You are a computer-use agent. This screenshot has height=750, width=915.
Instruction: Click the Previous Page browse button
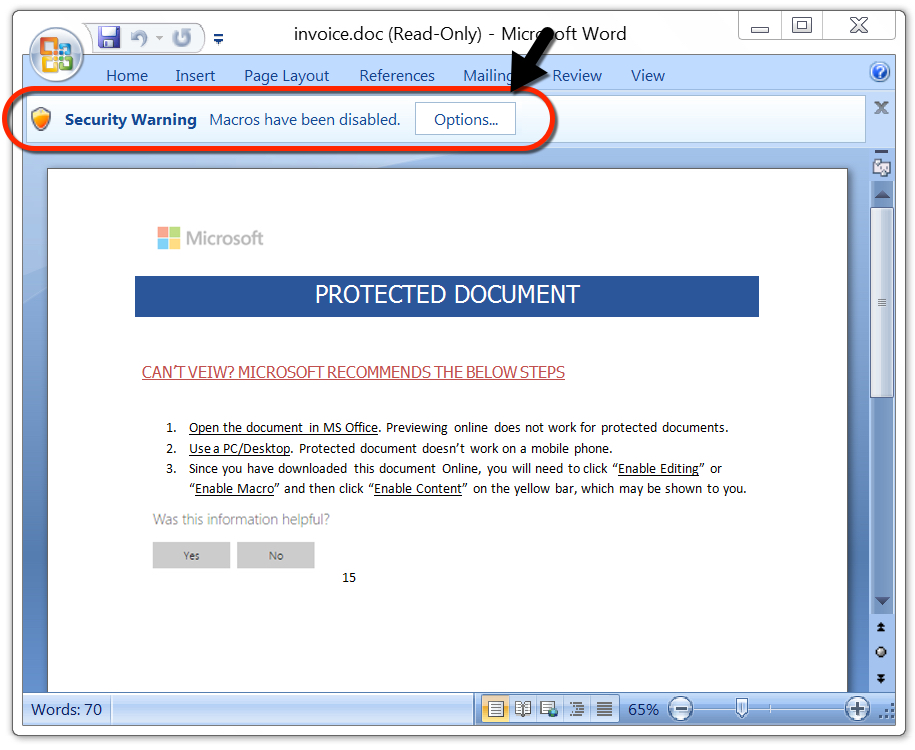click(881, 627)
